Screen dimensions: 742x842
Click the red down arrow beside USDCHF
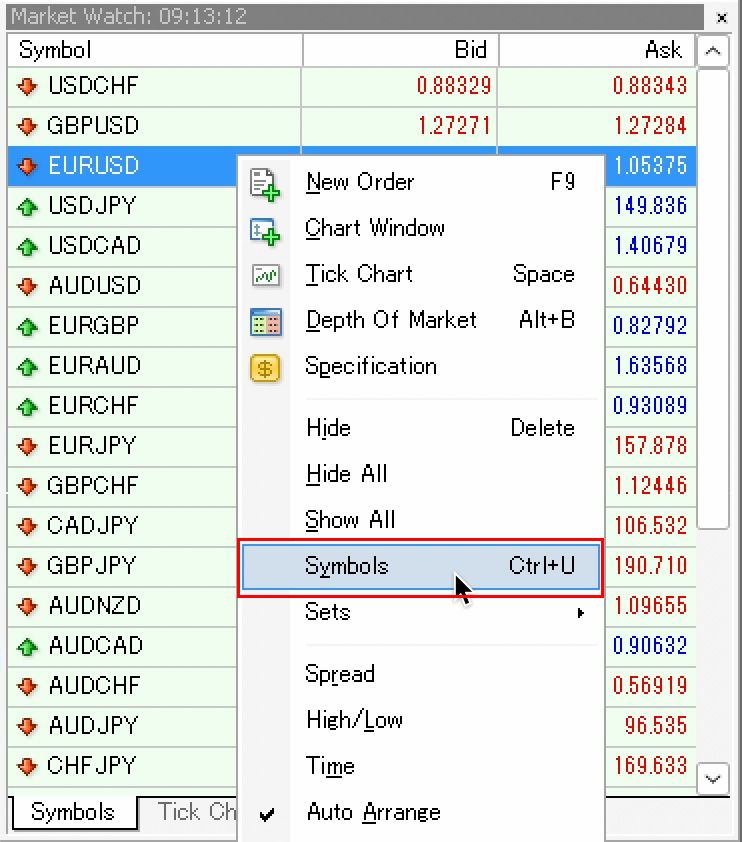tap(27, 87)
